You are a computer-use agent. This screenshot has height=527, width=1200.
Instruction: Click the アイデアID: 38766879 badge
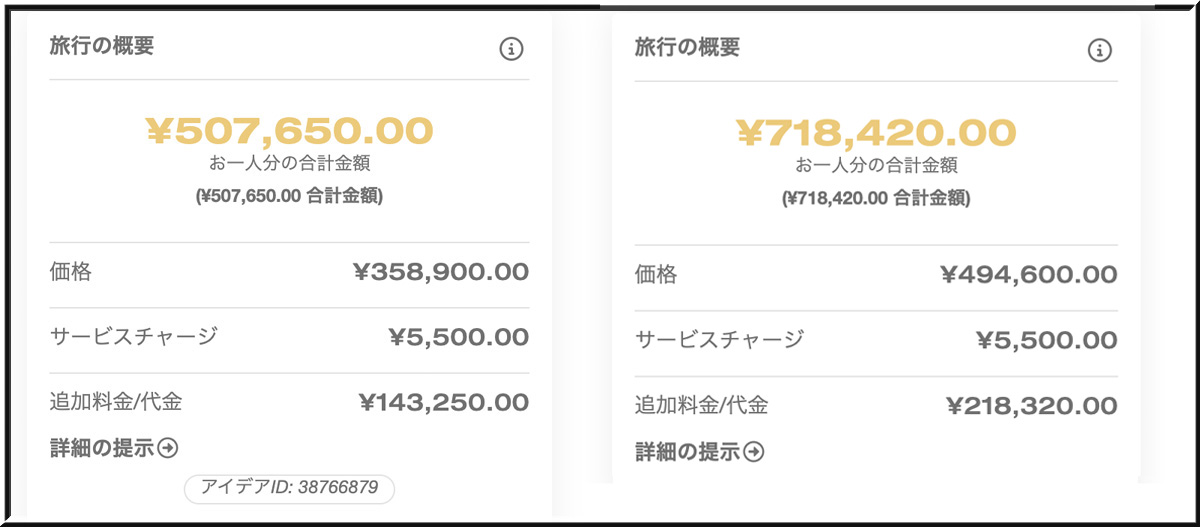tap(289, 488)
